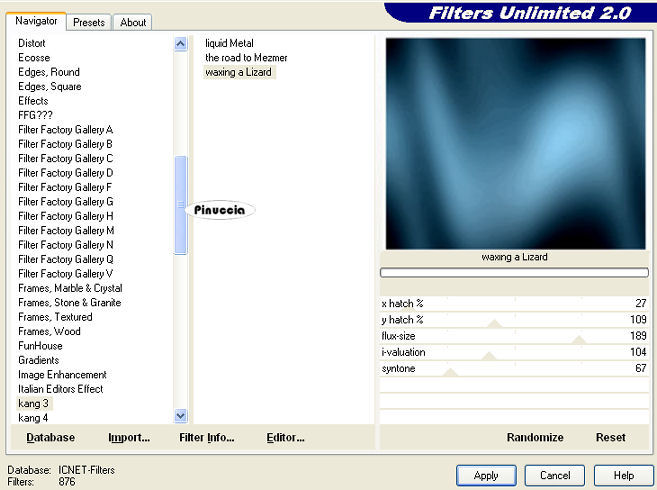Cancel the filter dialog

point(555,475)
